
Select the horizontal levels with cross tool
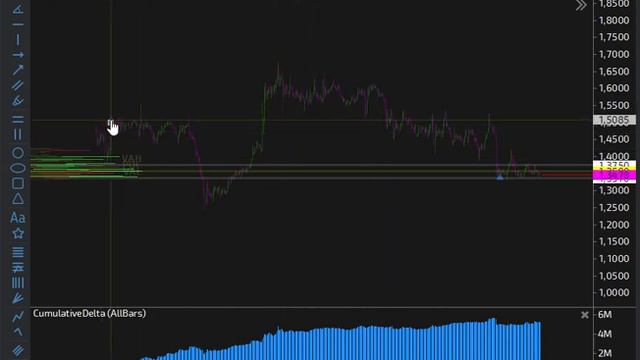[x=18, y=267]
